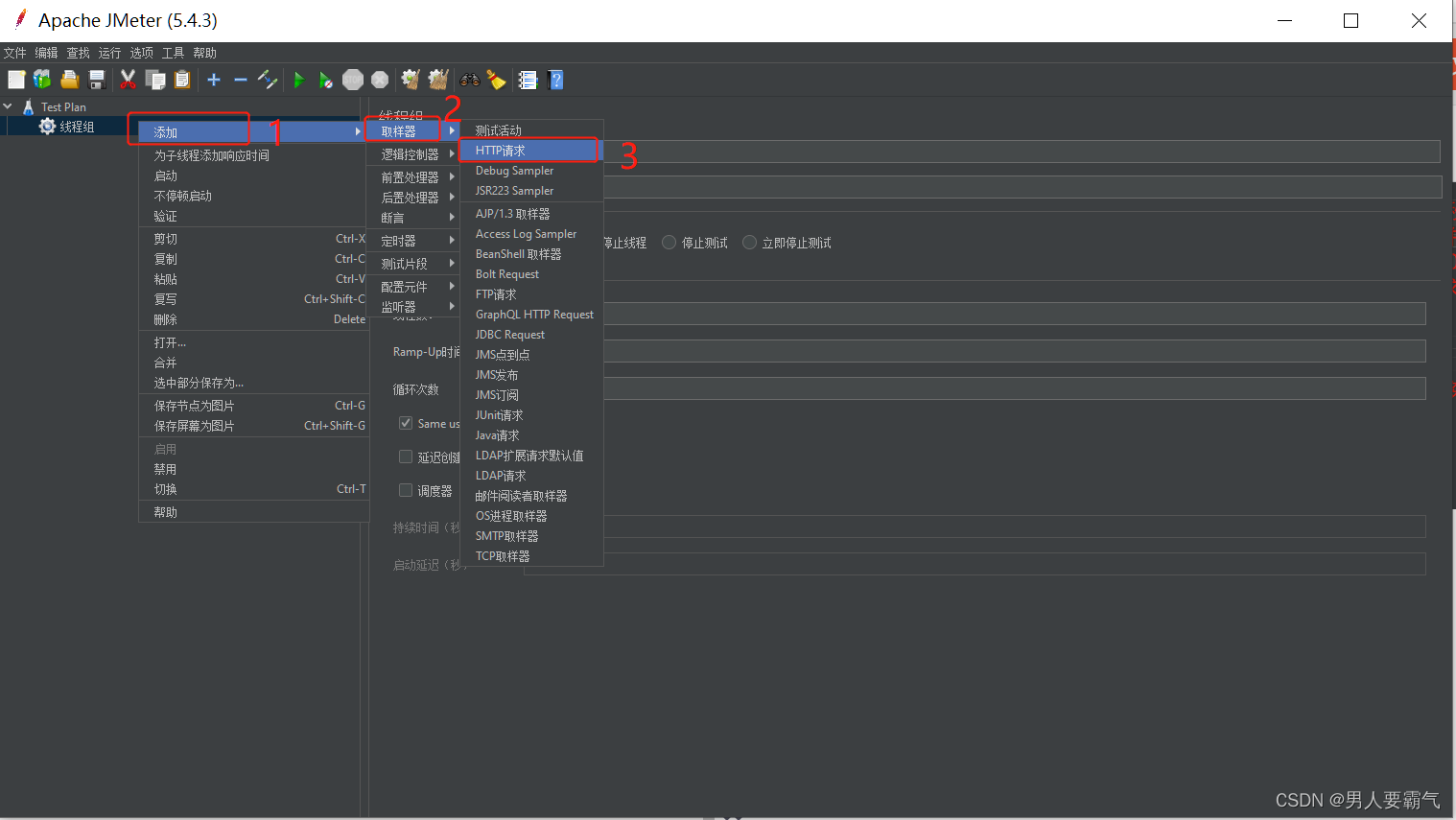This screenshot has width=1456, height=820.
Task: Choose Debug Sampler from the list
Action: pyautogui.click(x=531, y=171)
